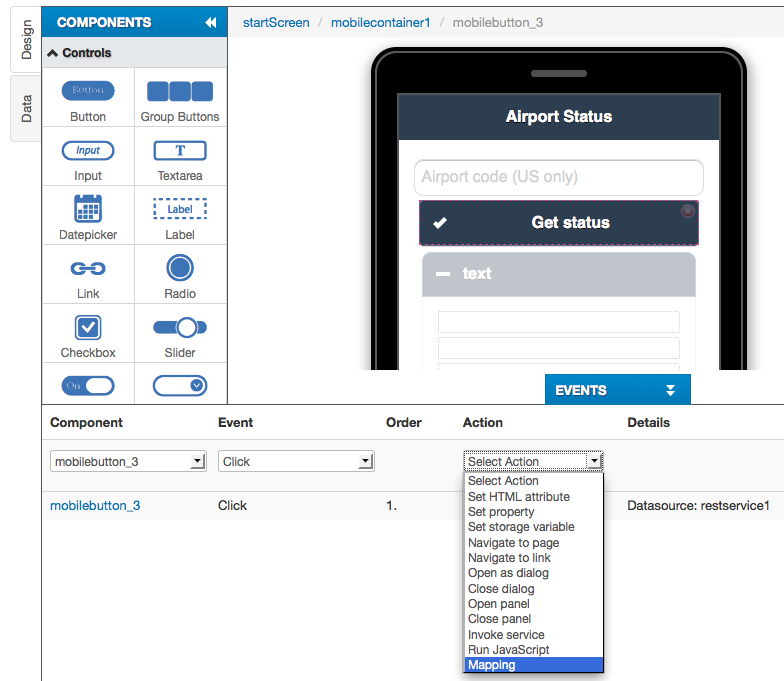Select the Radio component icon

180,268
